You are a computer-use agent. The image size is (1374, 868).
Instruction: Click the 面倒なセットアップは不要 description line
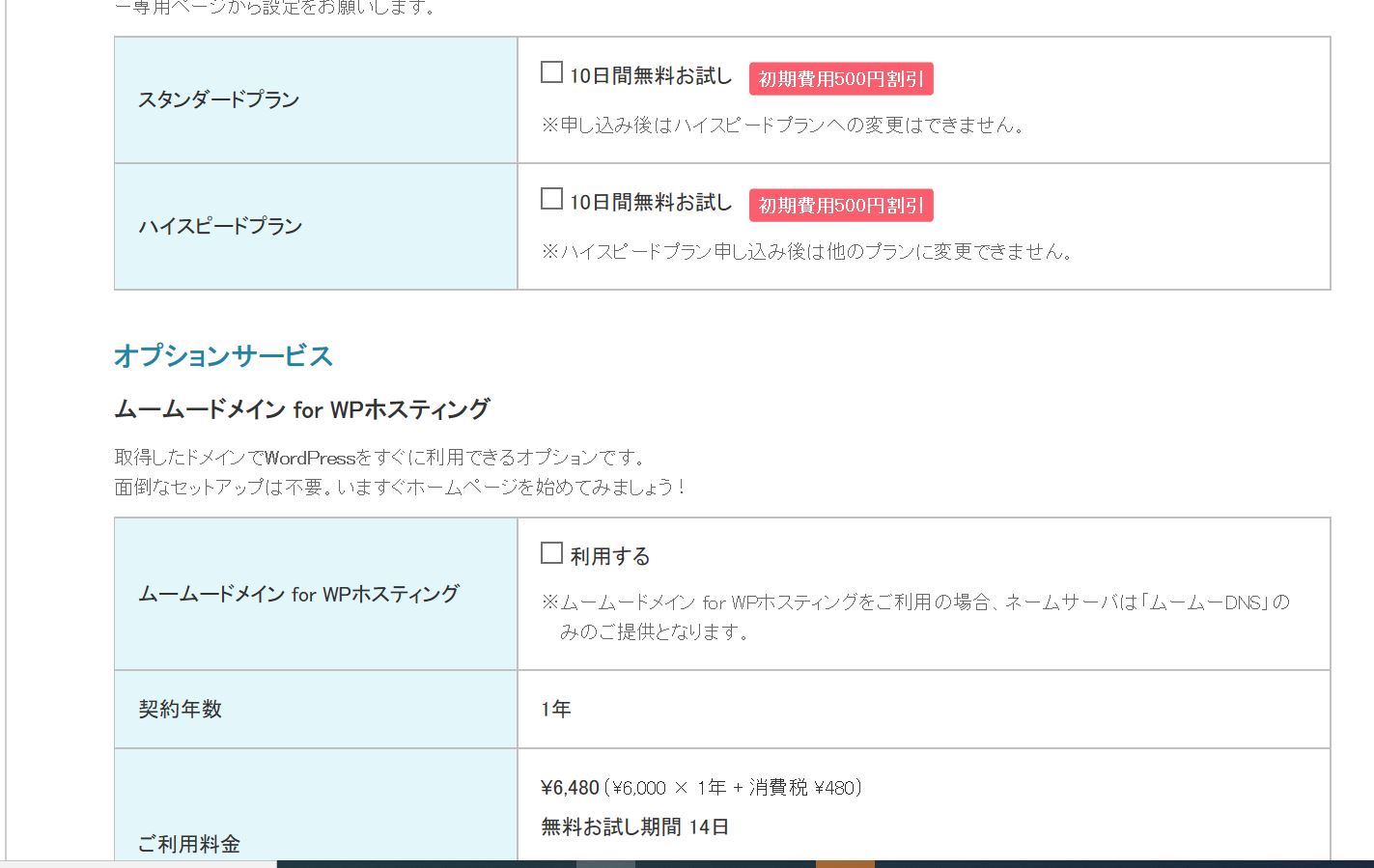pos(401,487)
